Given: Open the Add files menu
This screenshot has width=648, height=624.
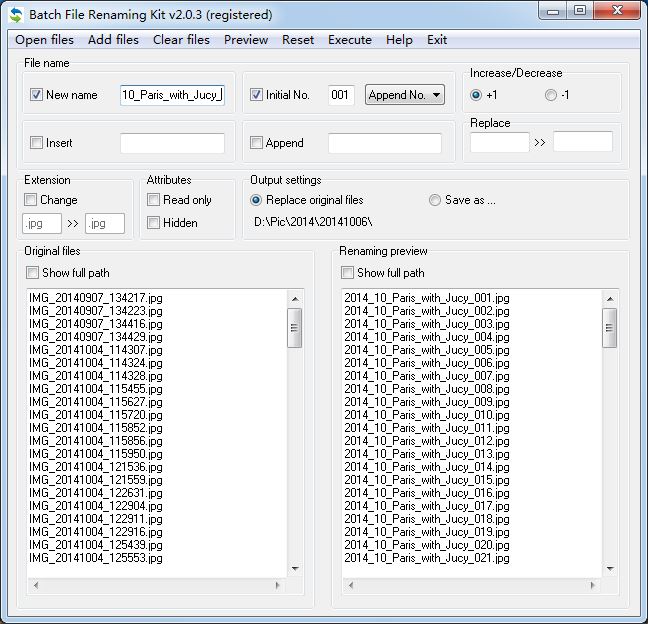Looking at the screenshot, I should pyautogui.click(x=113, y=40).
